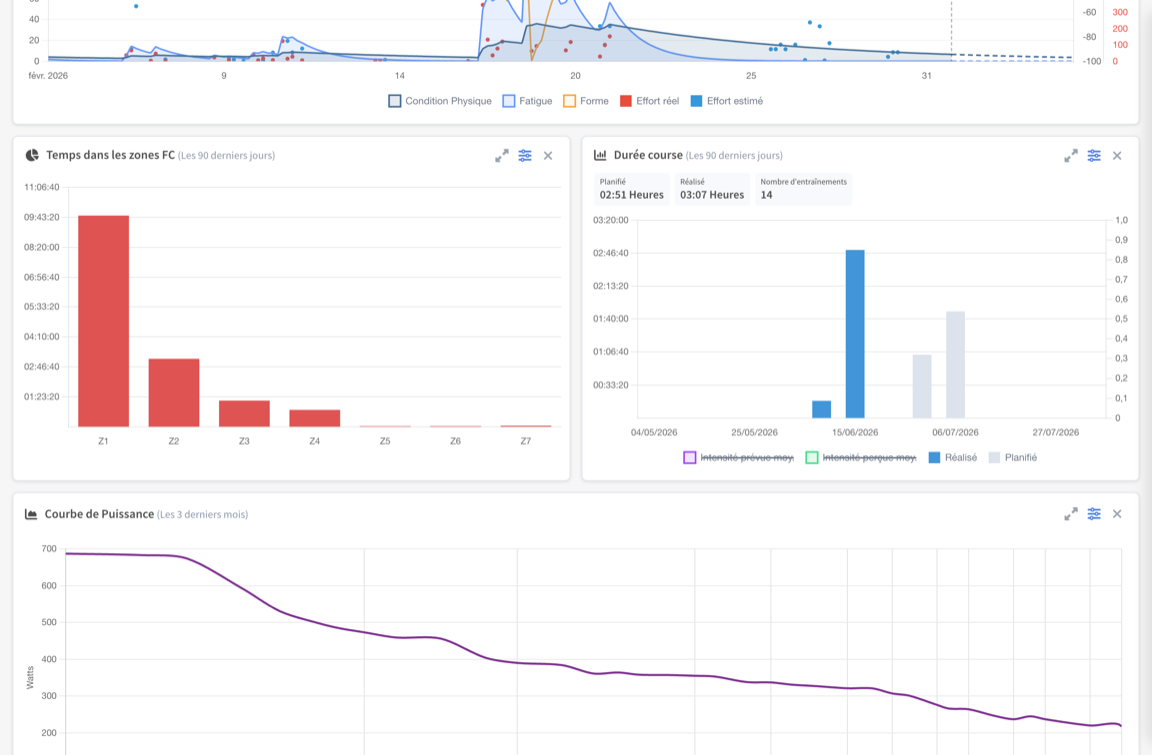Image resolution: width=1152 pixels, height=755 pixels.
Task: Toggle the Fatigue legend series
Action: 528,101
